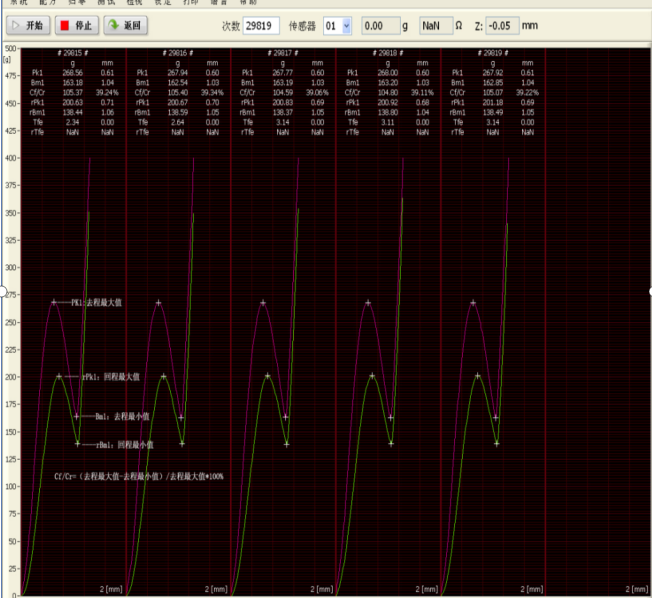Click Pk1 value 267.94
652x598 pixels.
tap(178, 73)
